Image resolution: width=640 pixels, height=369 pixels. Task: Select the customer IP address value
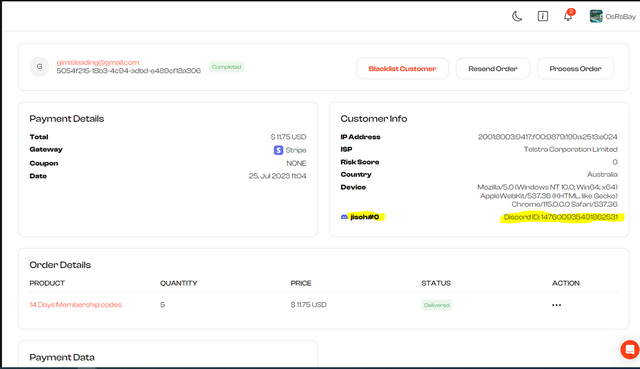tap(547, 137)
